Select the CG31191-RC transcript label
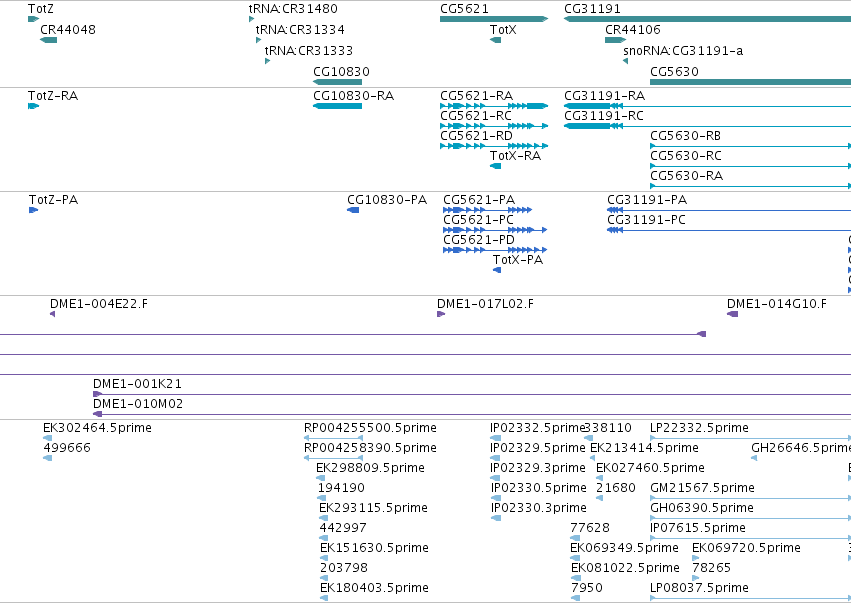 (604, 116)
